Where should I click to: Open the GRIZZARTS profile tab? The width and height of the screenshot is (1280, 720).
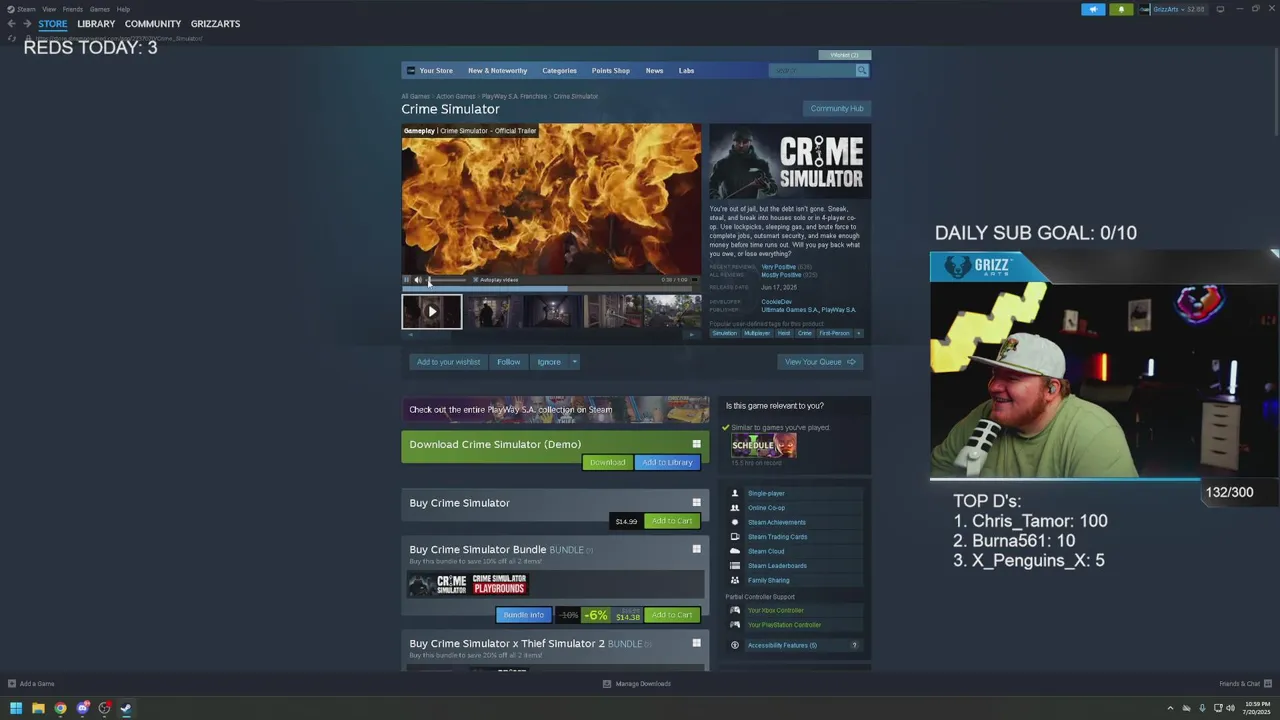(215, 23)
